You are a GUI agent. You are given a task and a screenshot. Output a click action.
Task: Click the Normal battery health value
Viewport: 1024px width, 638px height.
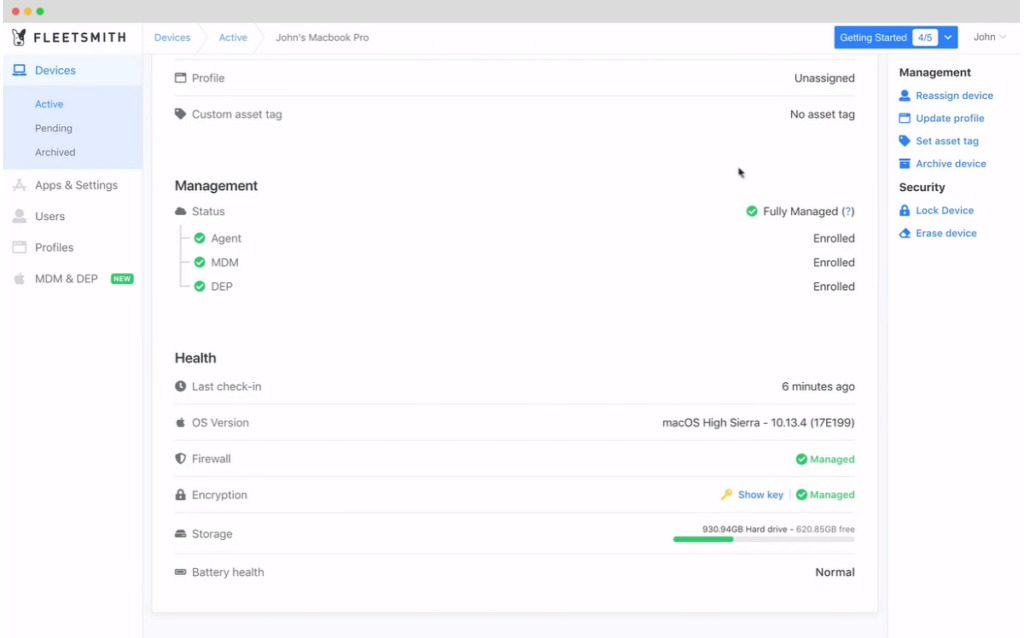(835, 572)
